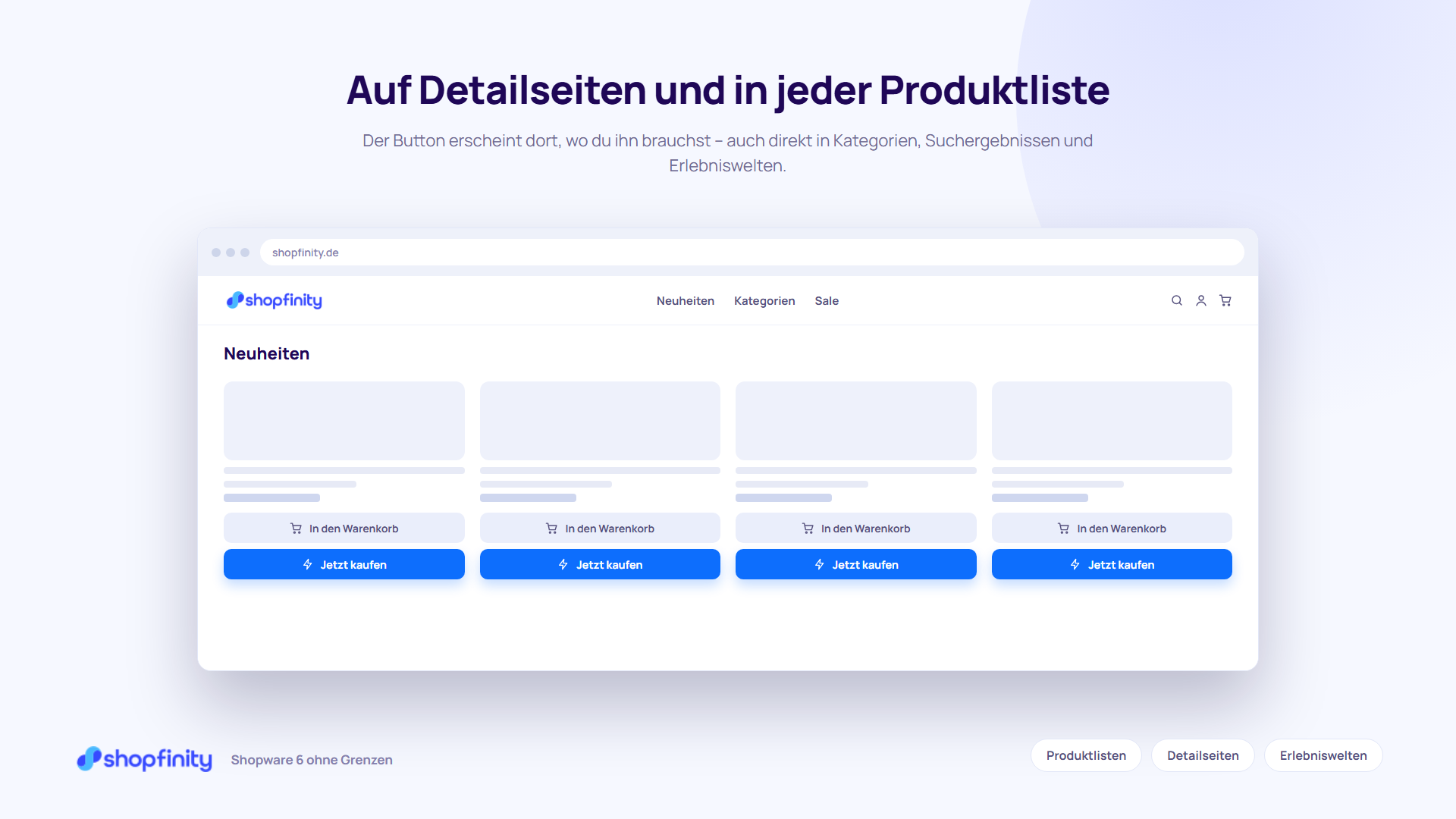
Task: Open the user account icon
Action: tap(1201, 300)
